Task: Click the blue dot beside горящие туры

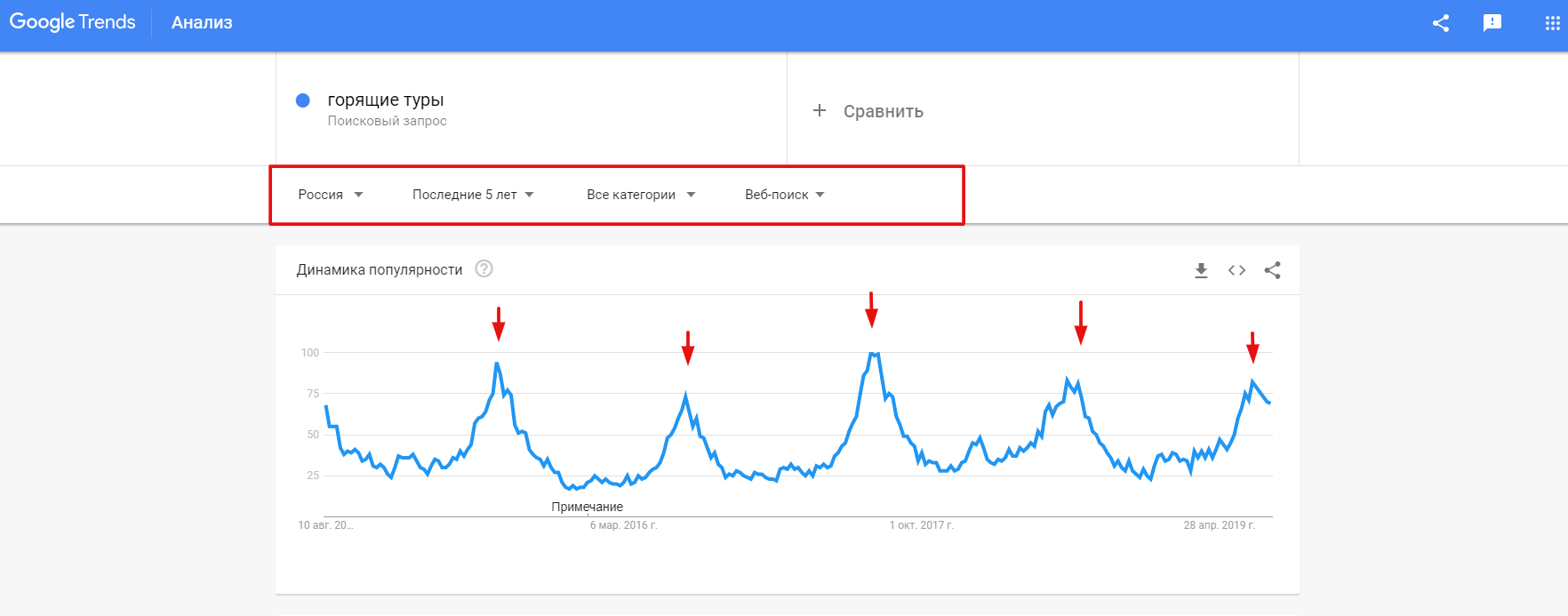Action: pyautogui.click(x=303, y=100)
